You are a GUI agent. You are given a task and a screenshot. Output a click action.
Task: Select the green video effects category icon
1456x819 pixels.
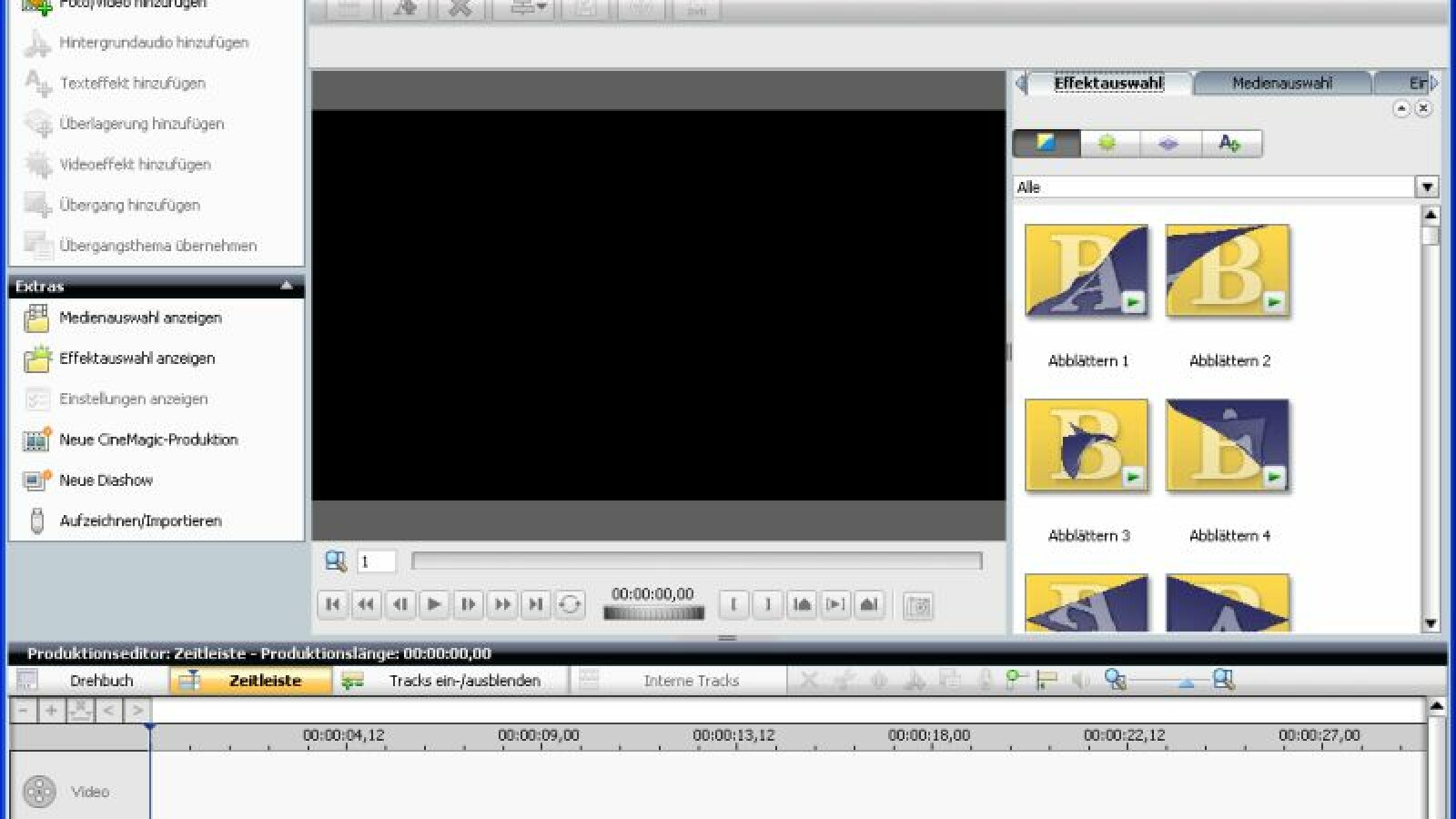click(1107, 143)
